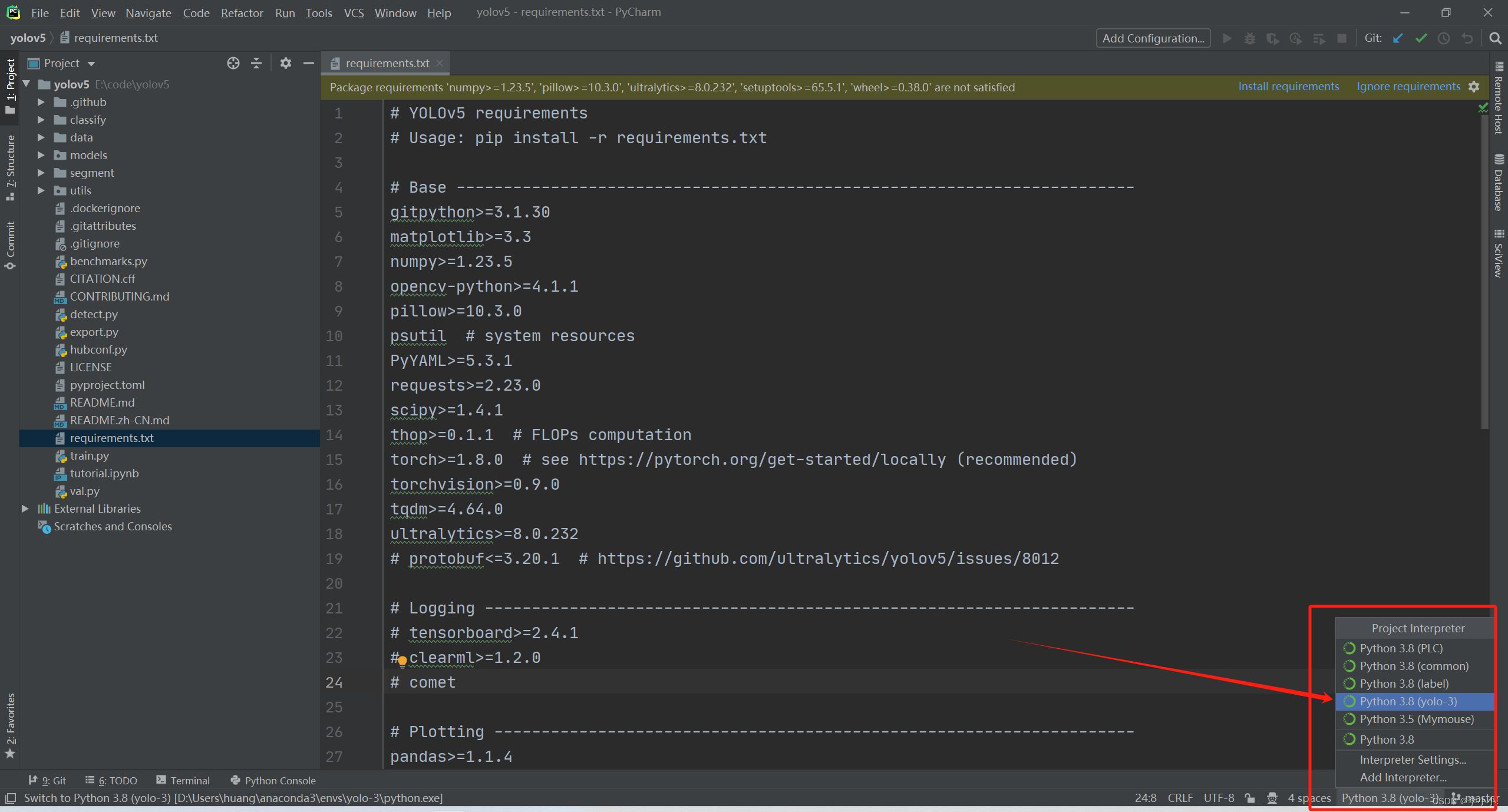Select train.py in project tree
Viewport: 1508px width, 812px height.
(x=89, y=455)
